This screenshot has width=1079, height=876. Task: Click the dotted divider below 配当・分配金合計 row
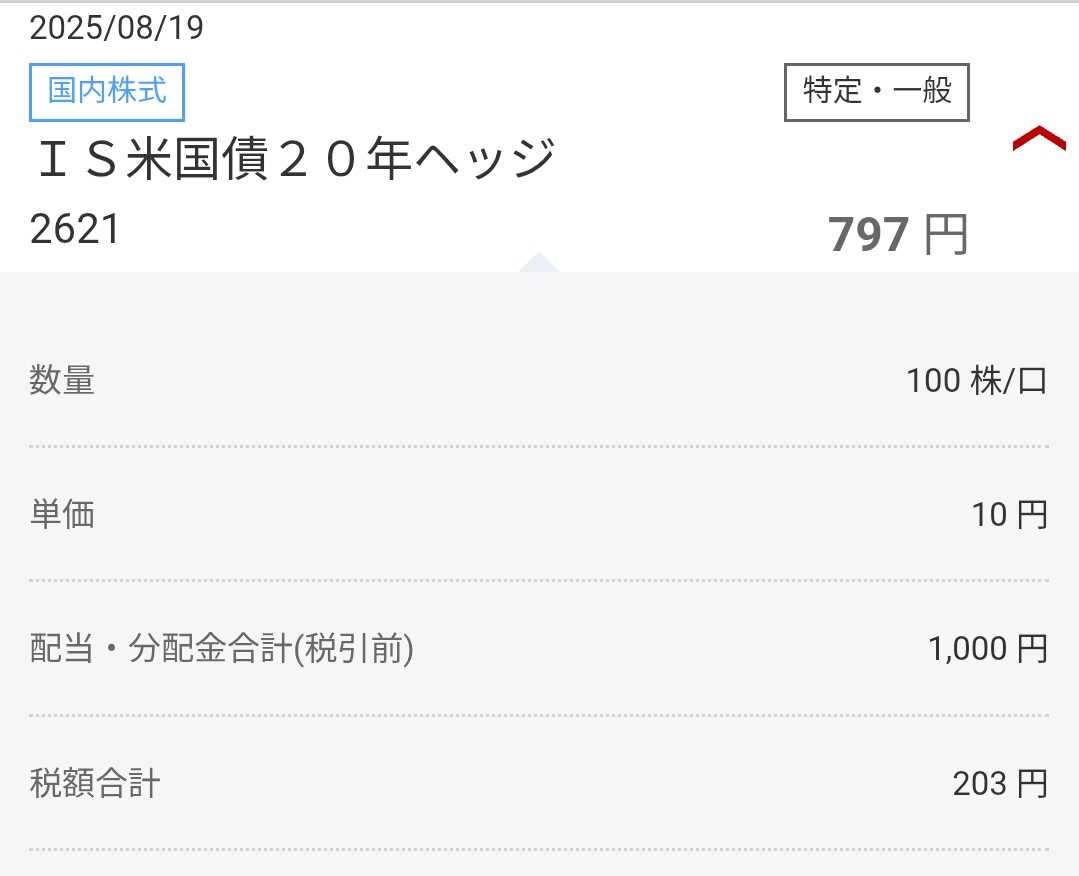click(x=539, y=715)
